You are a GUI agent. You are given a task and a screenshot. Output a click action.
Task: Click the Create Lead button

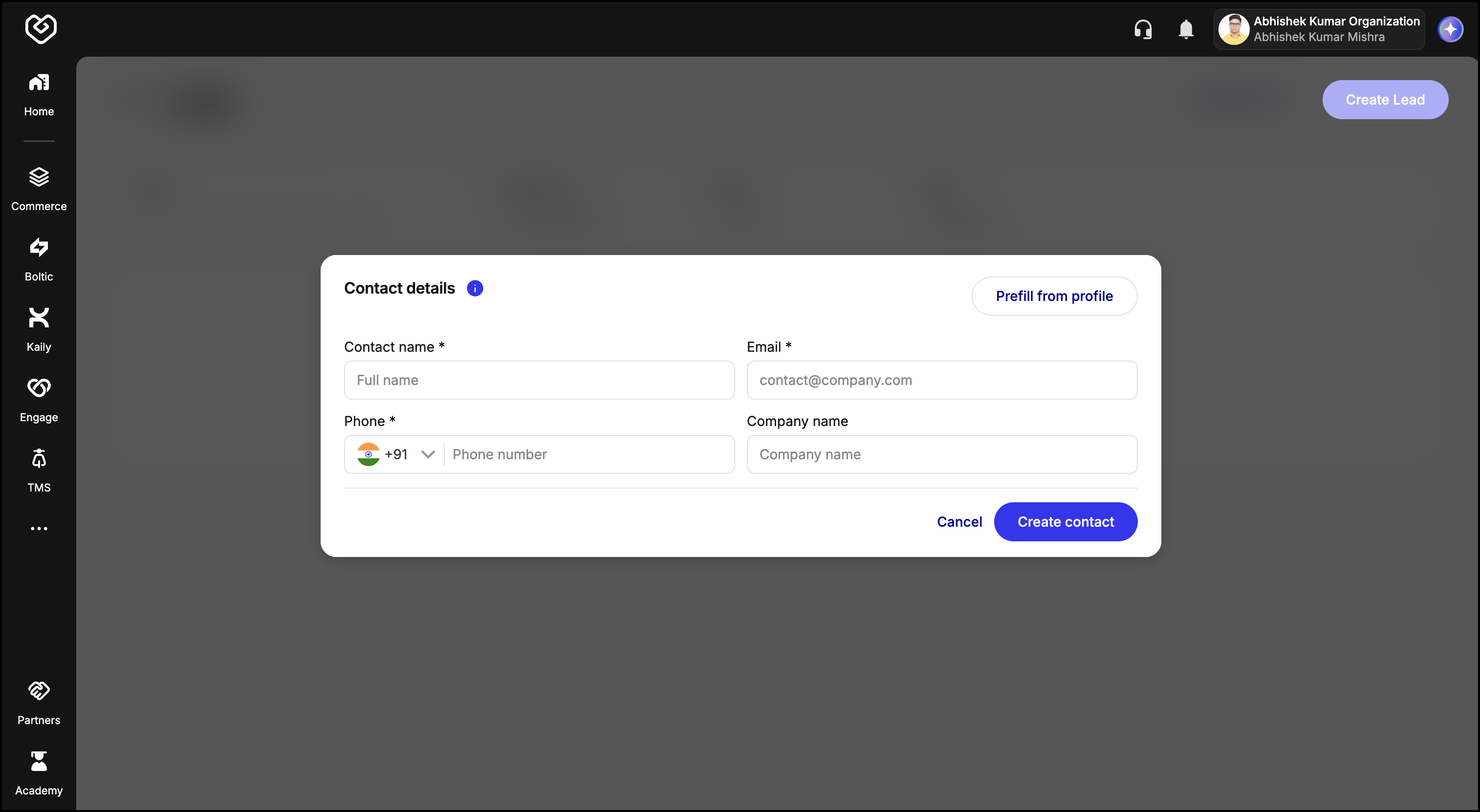coord(1385,100)
